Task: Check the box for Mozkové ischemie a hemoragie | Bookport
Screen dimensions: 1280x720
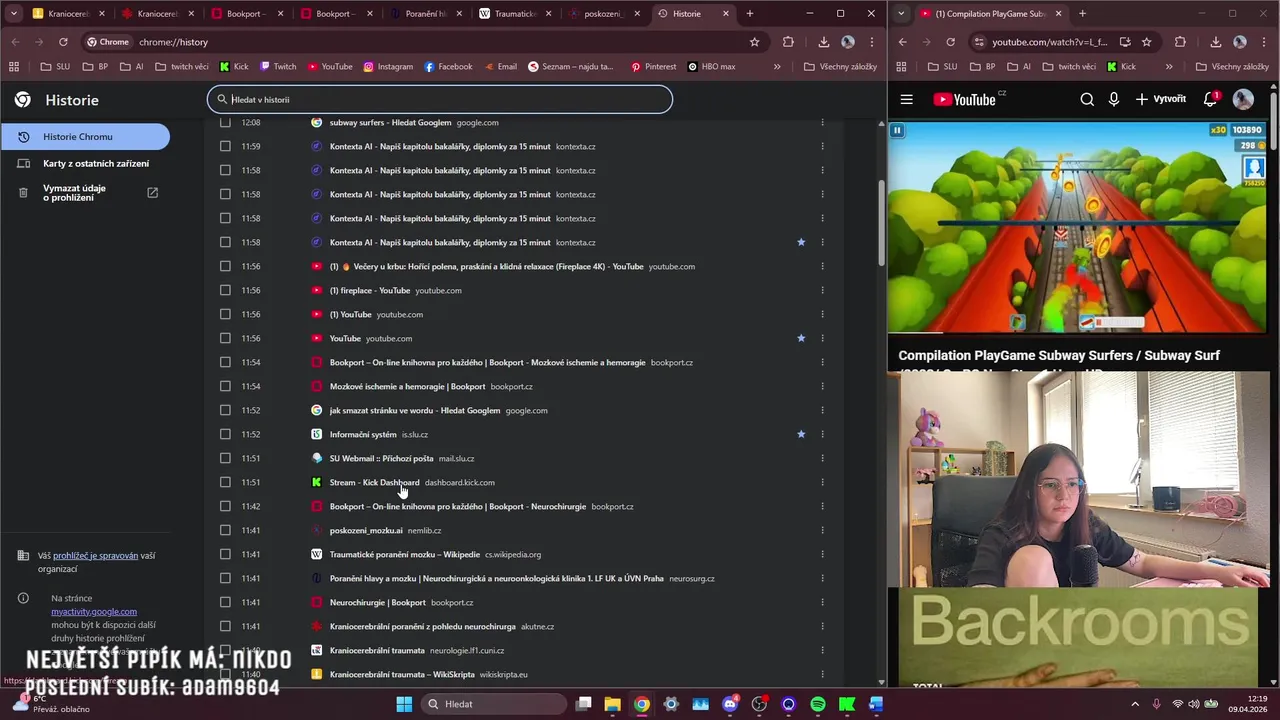Action: (x=225, y=386)
